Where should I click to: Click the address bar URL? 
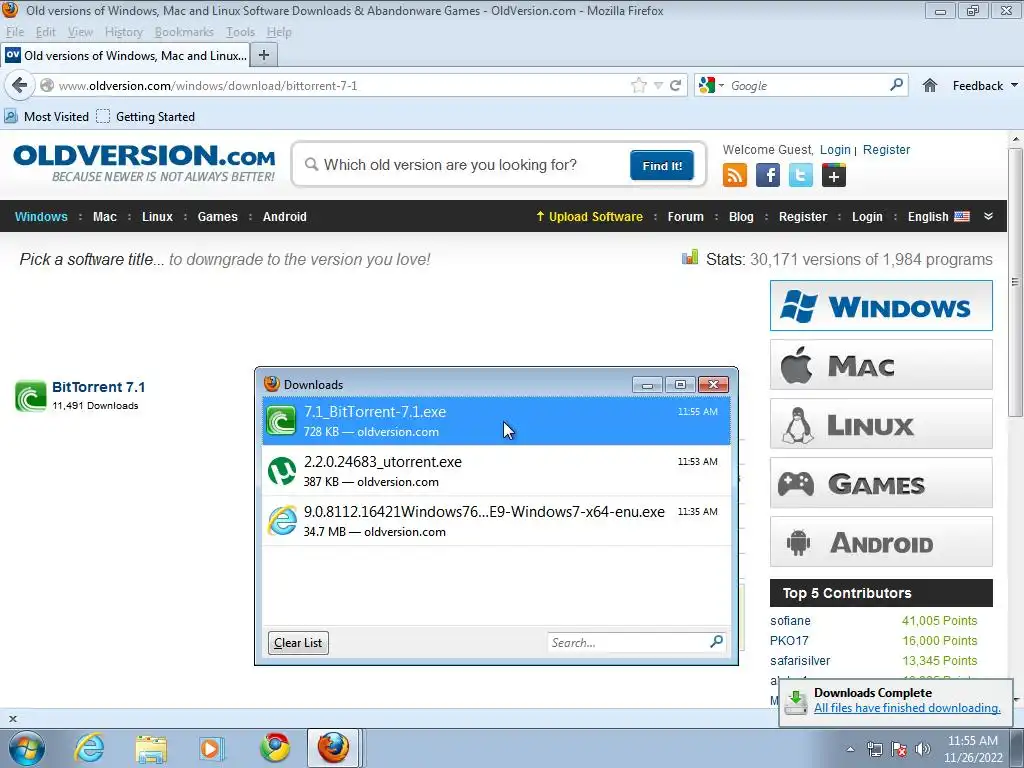pos(208,86)
